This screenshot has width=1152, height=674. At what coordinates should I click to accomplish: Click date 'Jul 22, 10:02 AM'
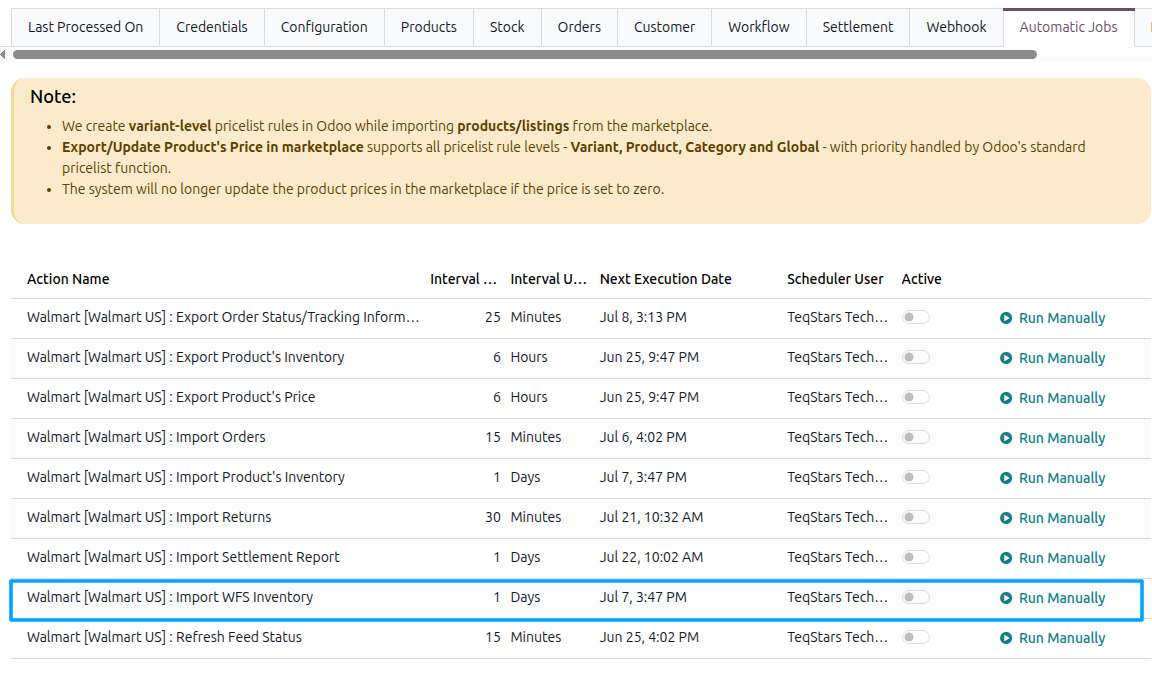pos(651,557)
